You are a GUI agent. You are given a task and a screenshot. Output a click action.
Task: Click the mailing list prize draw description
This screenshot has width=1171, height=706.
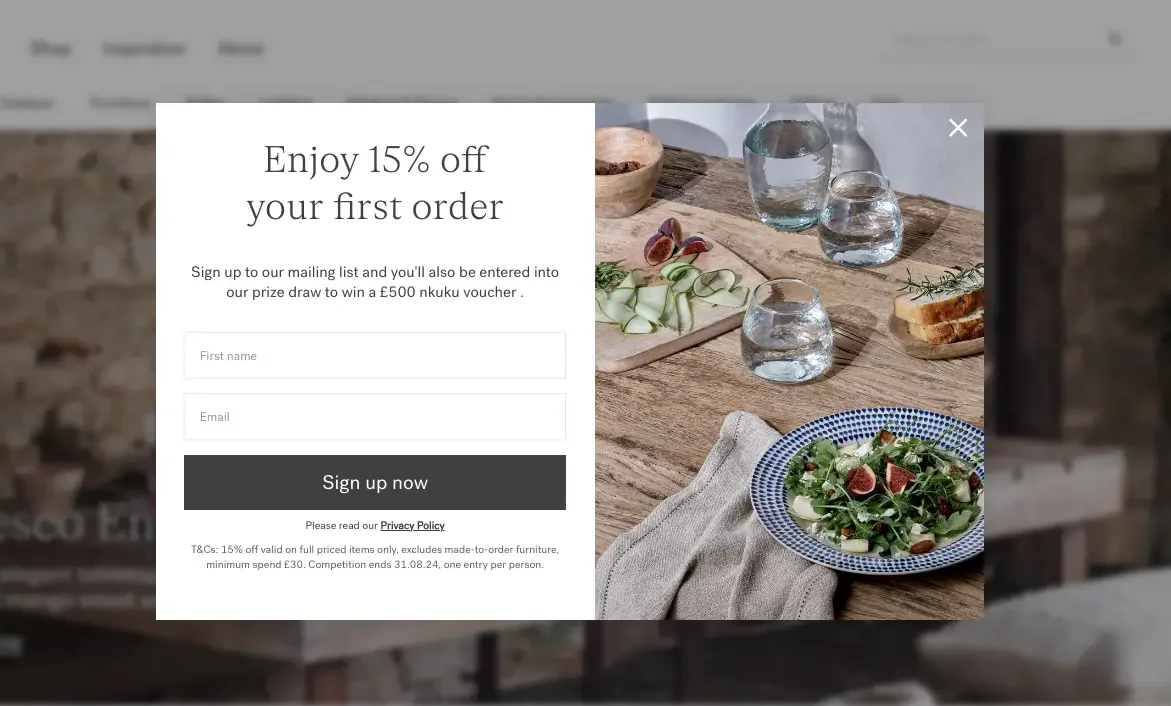coord(375,282)
